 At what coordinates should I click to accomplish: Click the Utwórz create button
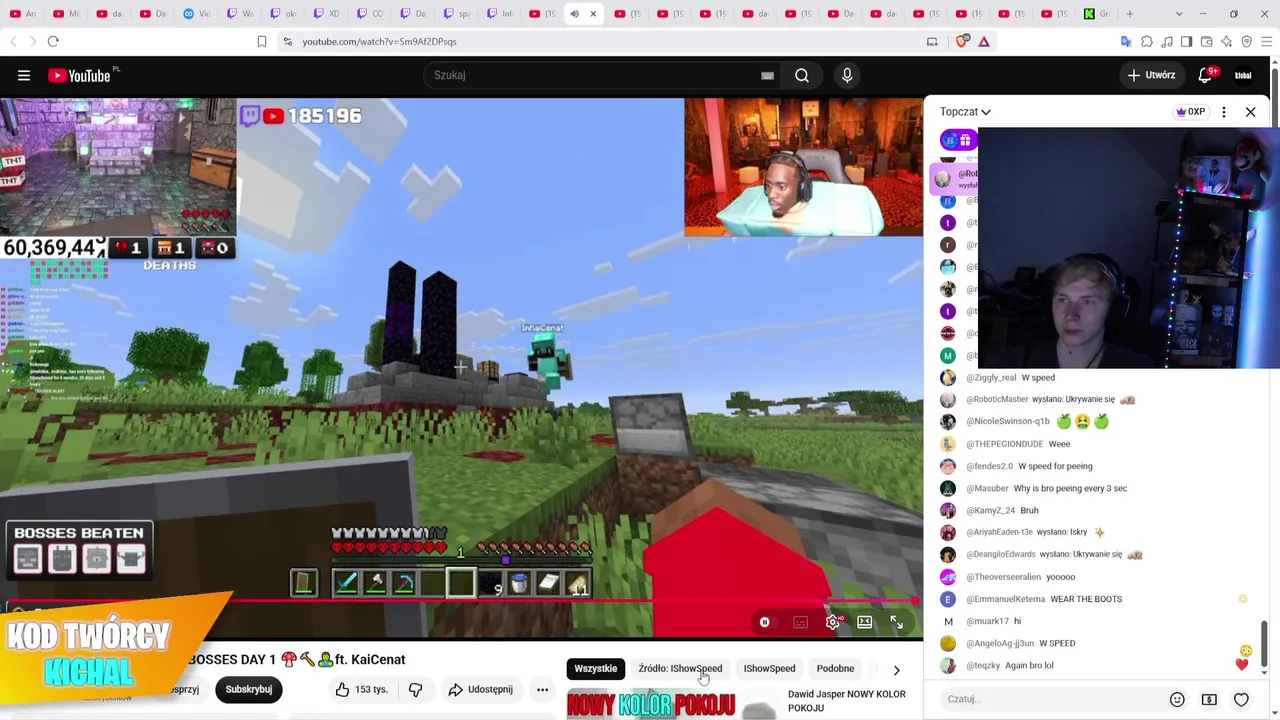pos(1151,75)
